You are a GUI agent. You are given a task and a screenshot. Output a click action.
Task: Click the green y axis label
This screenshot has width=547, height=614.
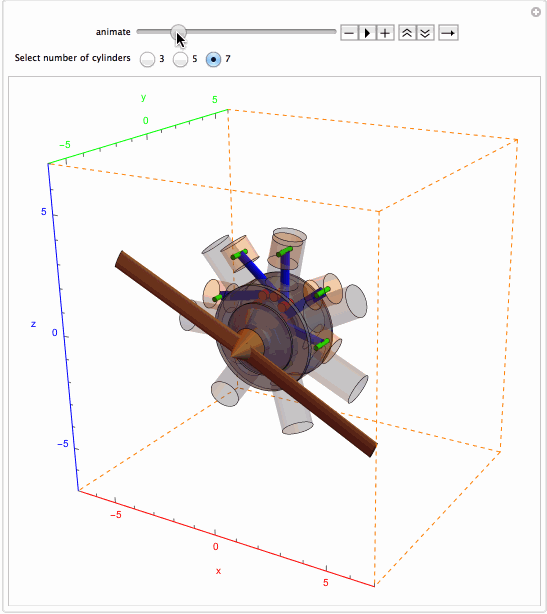click(x=144, y=98)
